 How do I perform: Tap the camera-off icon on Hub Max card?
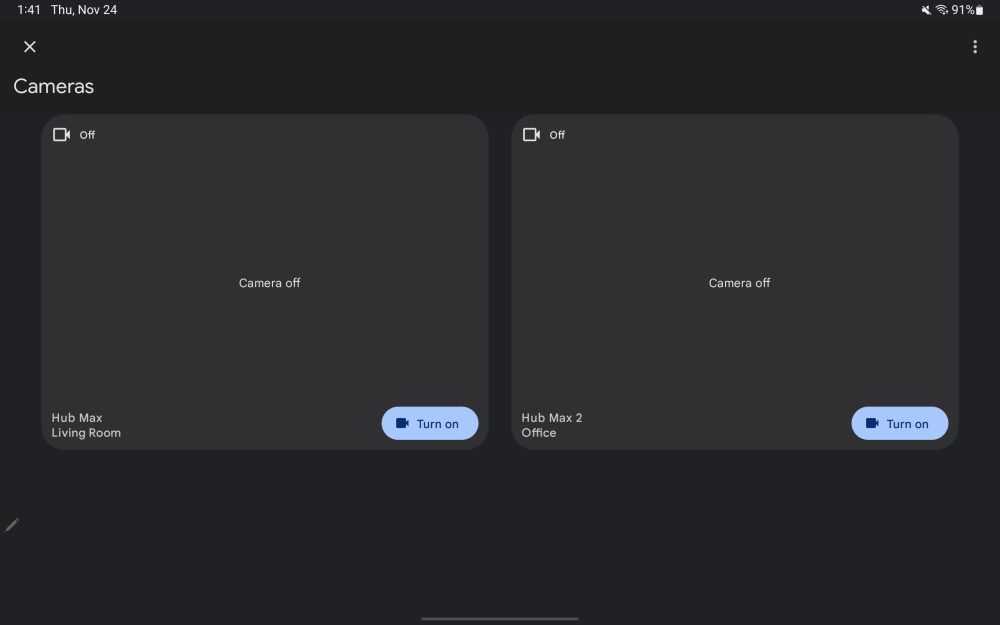click(61, 135)
